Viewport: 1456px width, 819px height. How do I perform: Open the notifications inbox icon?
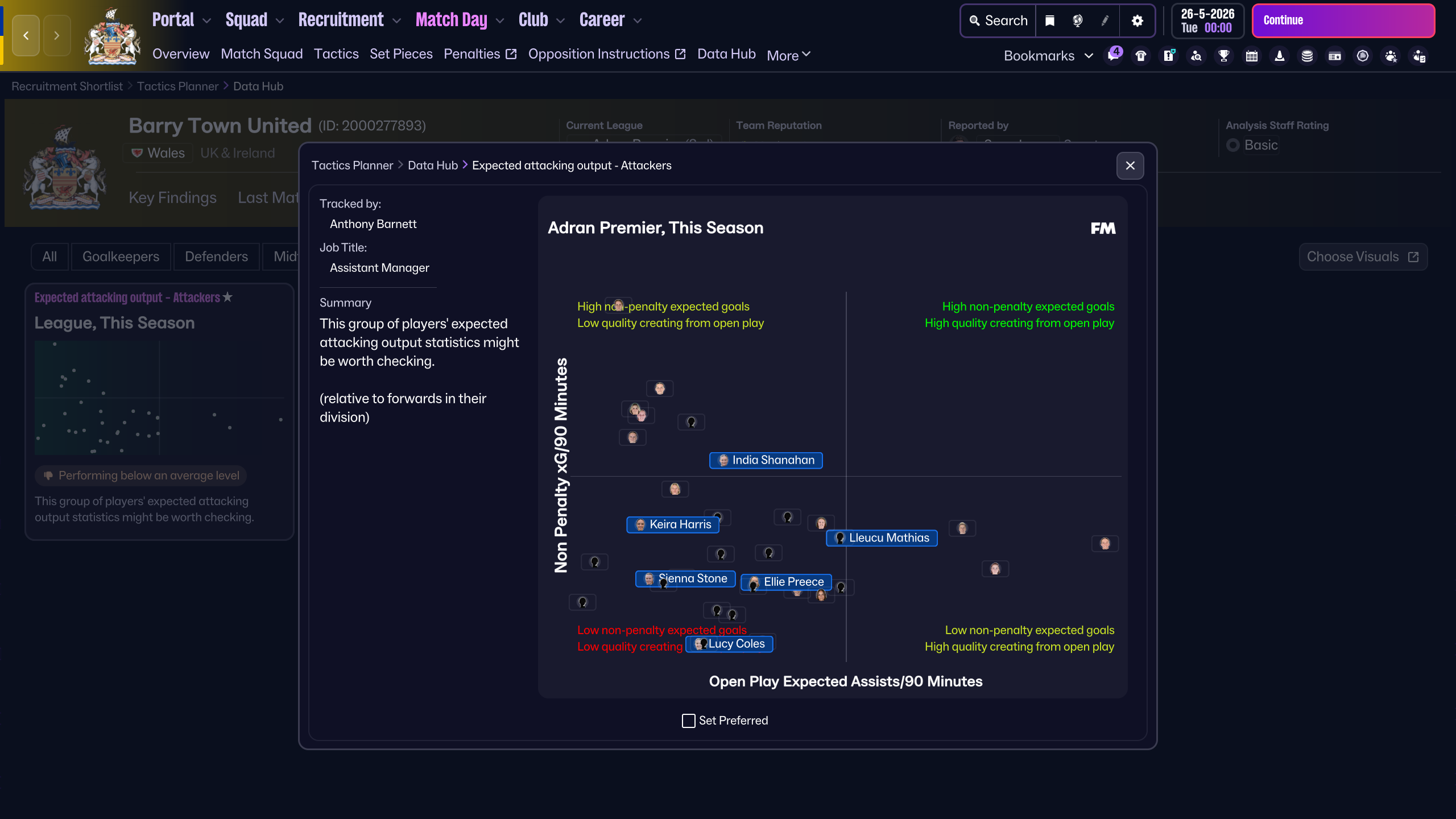coord(1113,55)
